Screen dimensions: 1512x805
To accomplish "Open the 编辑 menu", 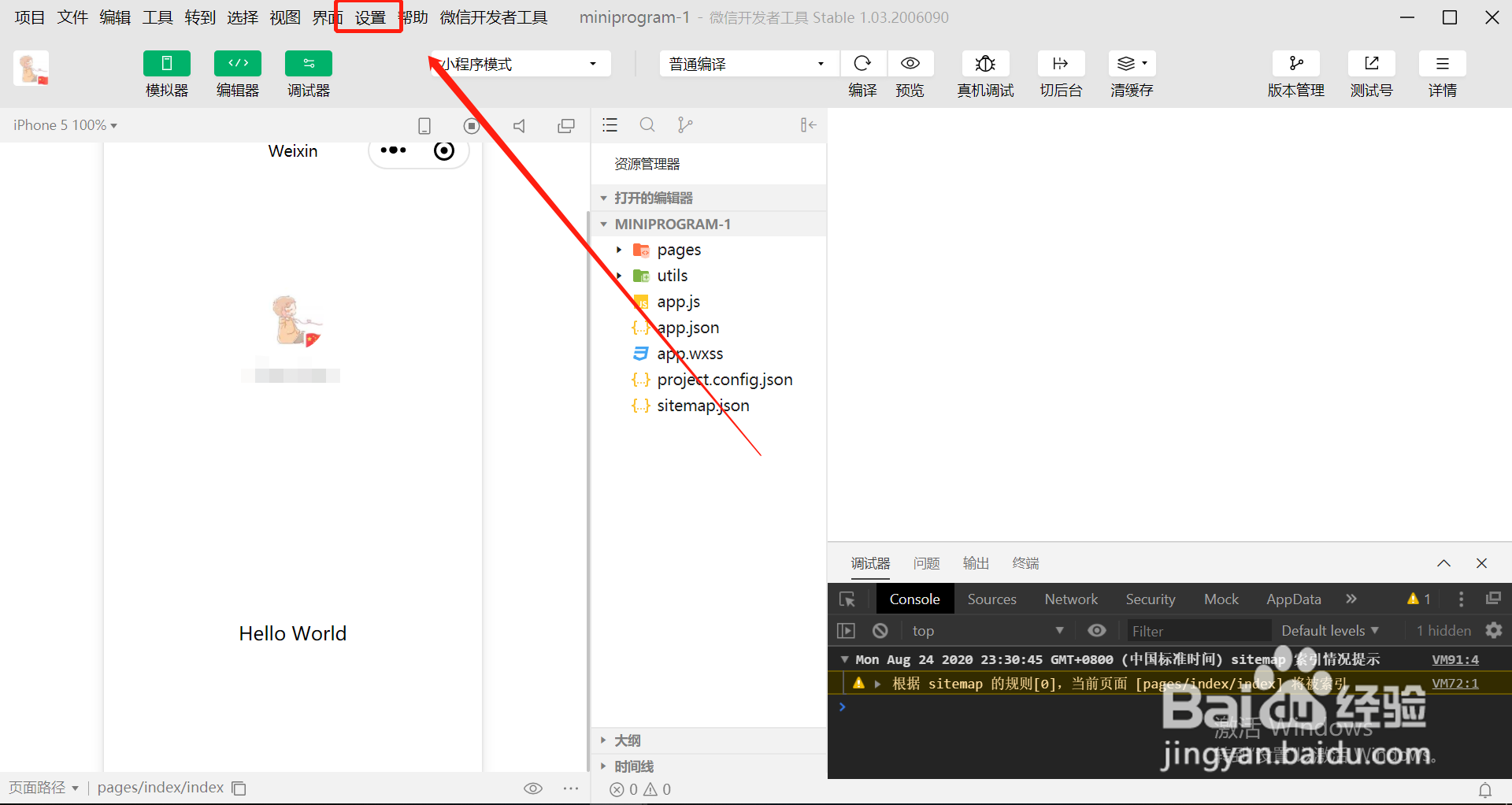I will pyautogui.click(x=115, y=17).
